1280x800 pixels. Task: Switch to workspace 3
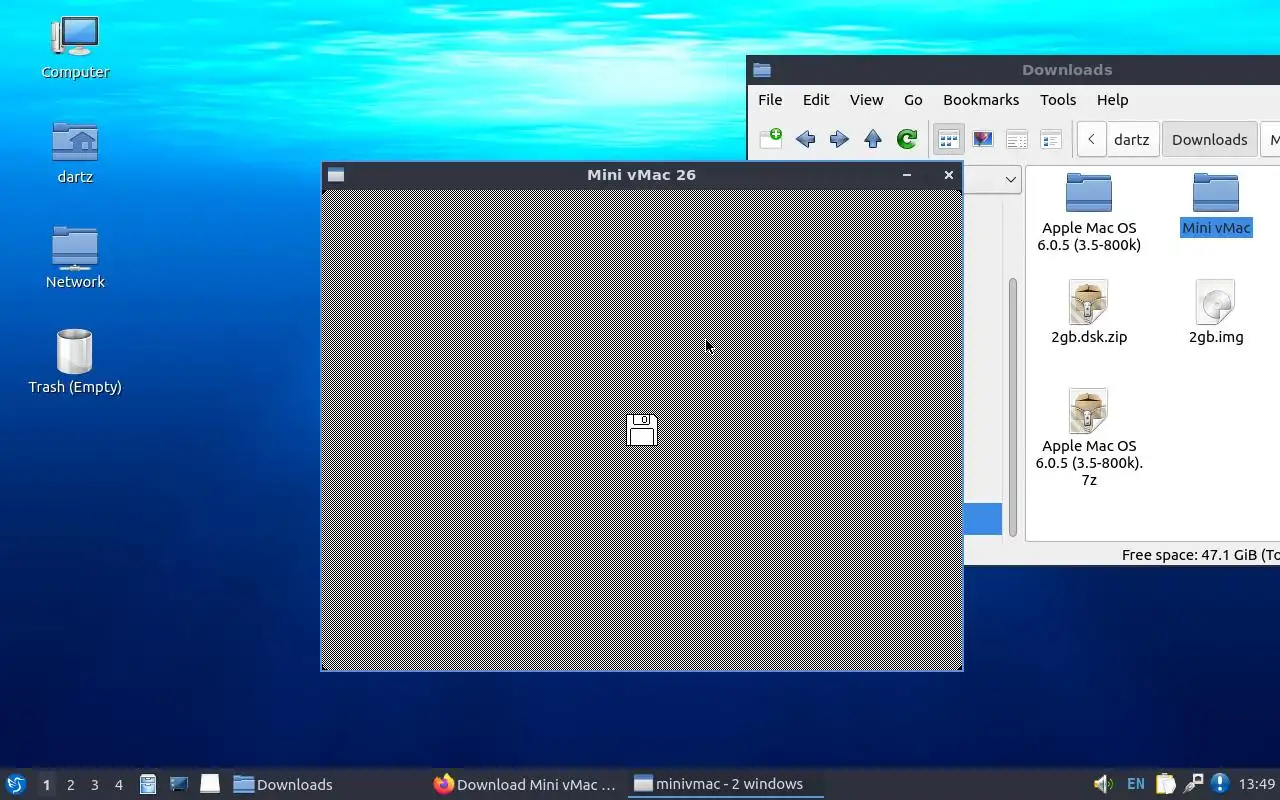tap(94, 785)
